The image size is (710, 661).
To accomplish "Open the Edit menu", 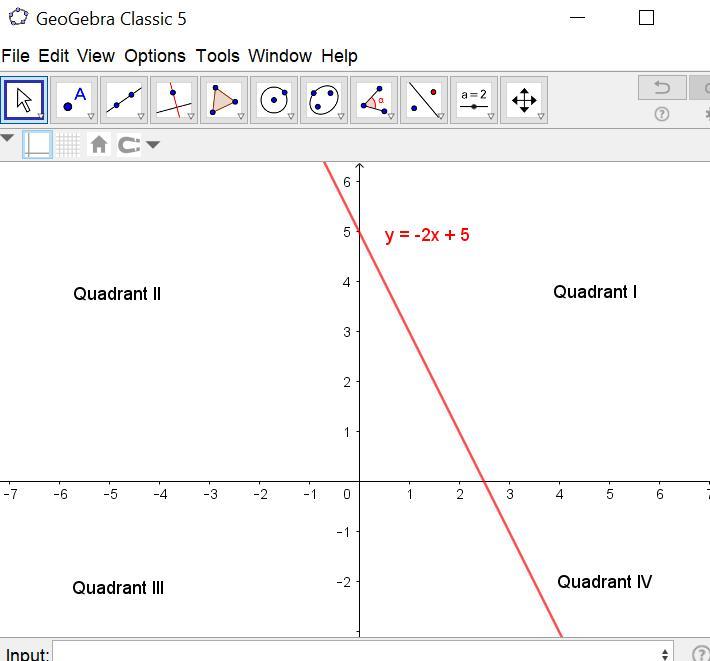I will click(53, 56).
